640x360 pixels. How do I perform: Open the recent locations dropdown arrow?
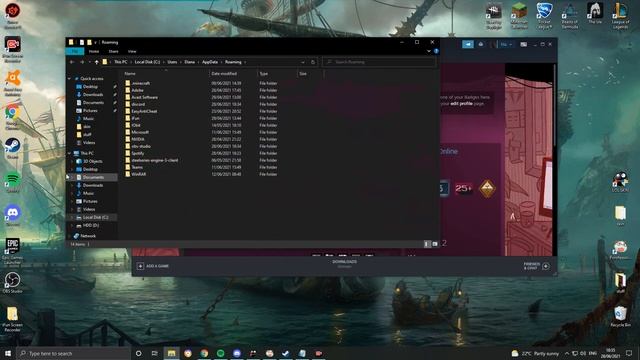[89, 62]
